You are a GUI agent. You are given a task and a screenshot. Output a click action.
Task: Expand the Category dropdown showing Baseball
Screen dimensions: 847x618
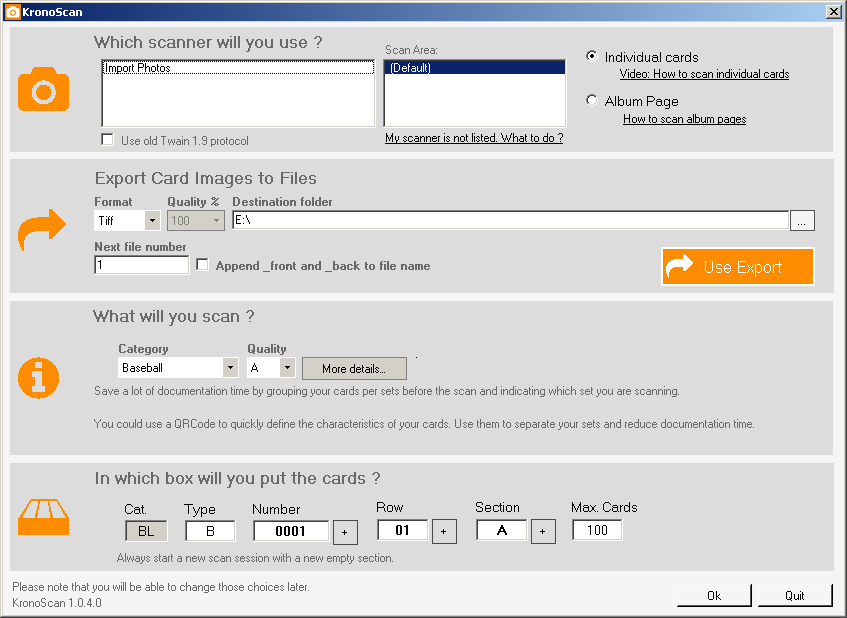[x=178, y=368]
